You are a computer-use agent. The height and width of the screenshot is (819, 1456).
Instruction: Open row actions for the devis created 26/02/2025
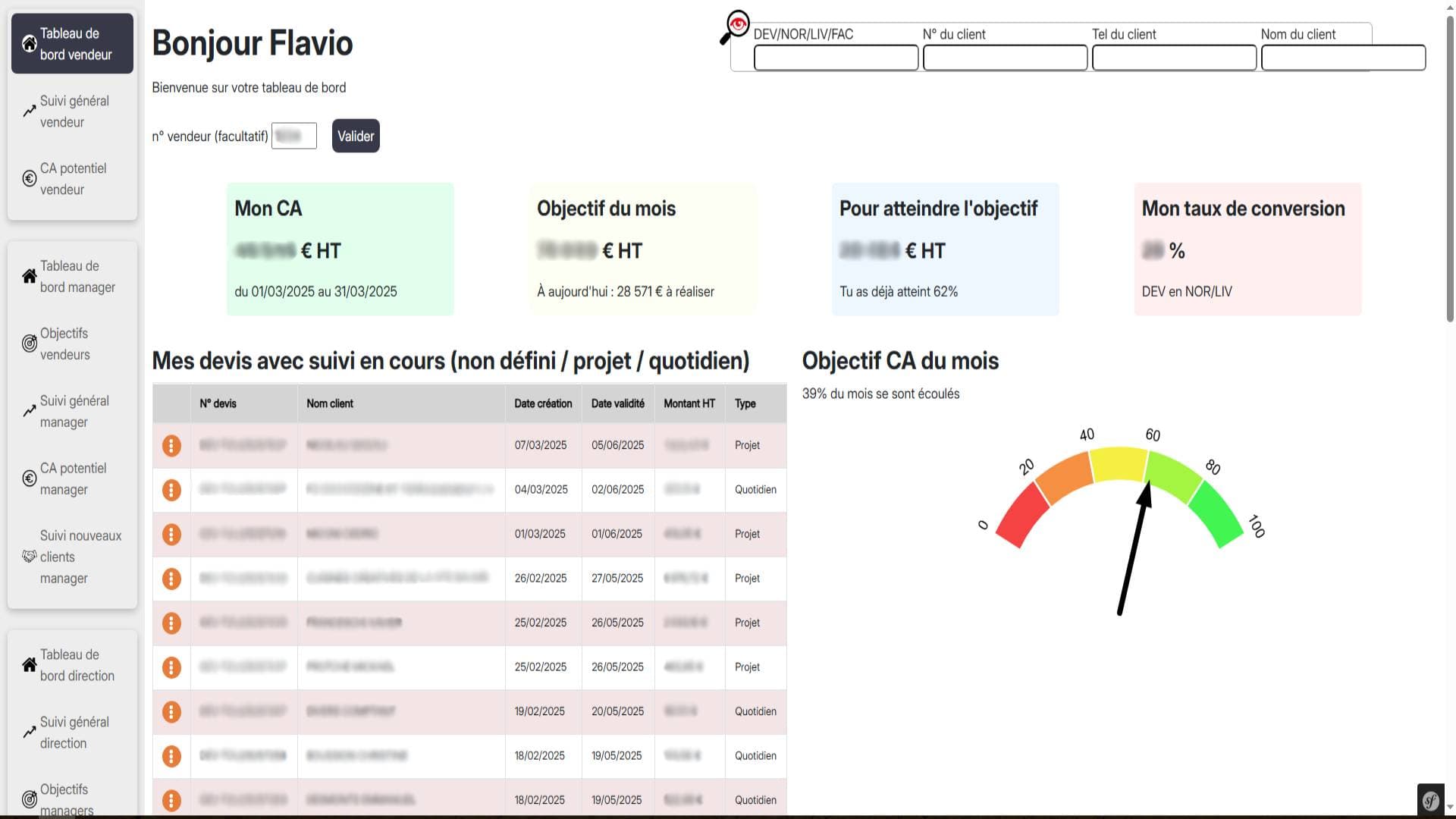pos(171,579)
